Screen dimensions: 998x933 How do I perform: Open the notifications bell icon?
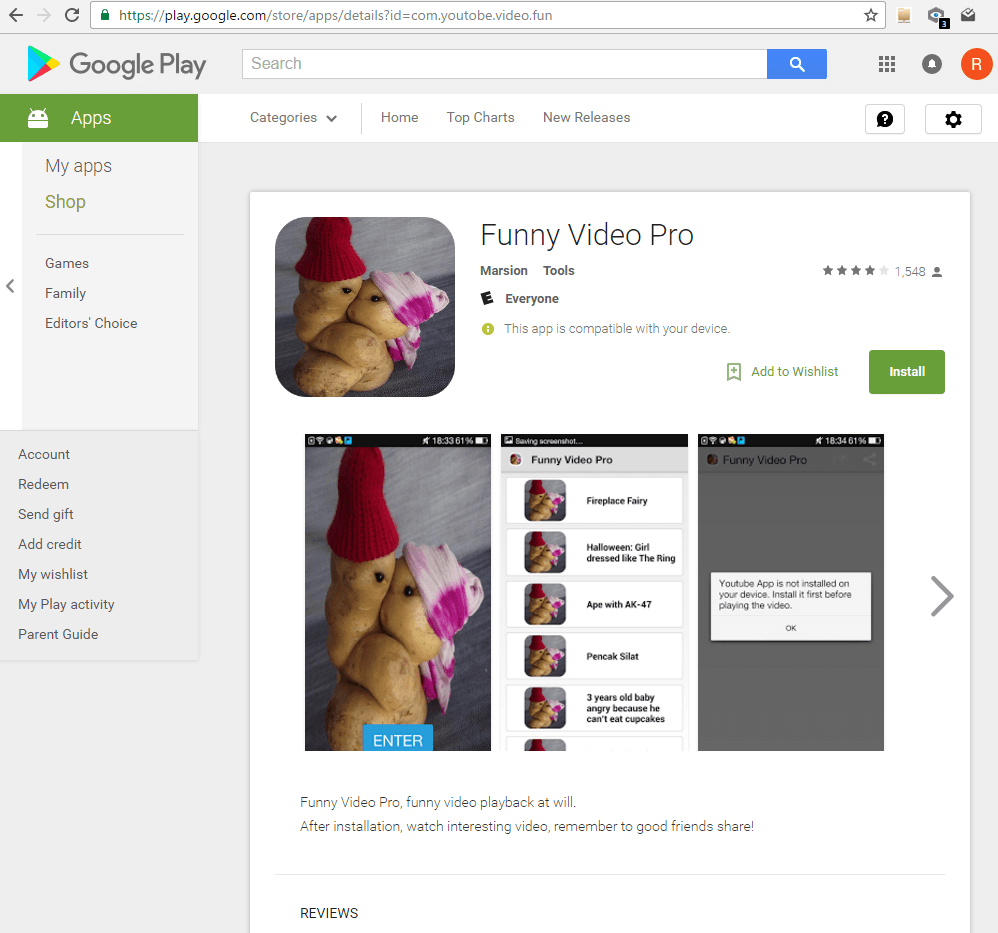point(932,64)
